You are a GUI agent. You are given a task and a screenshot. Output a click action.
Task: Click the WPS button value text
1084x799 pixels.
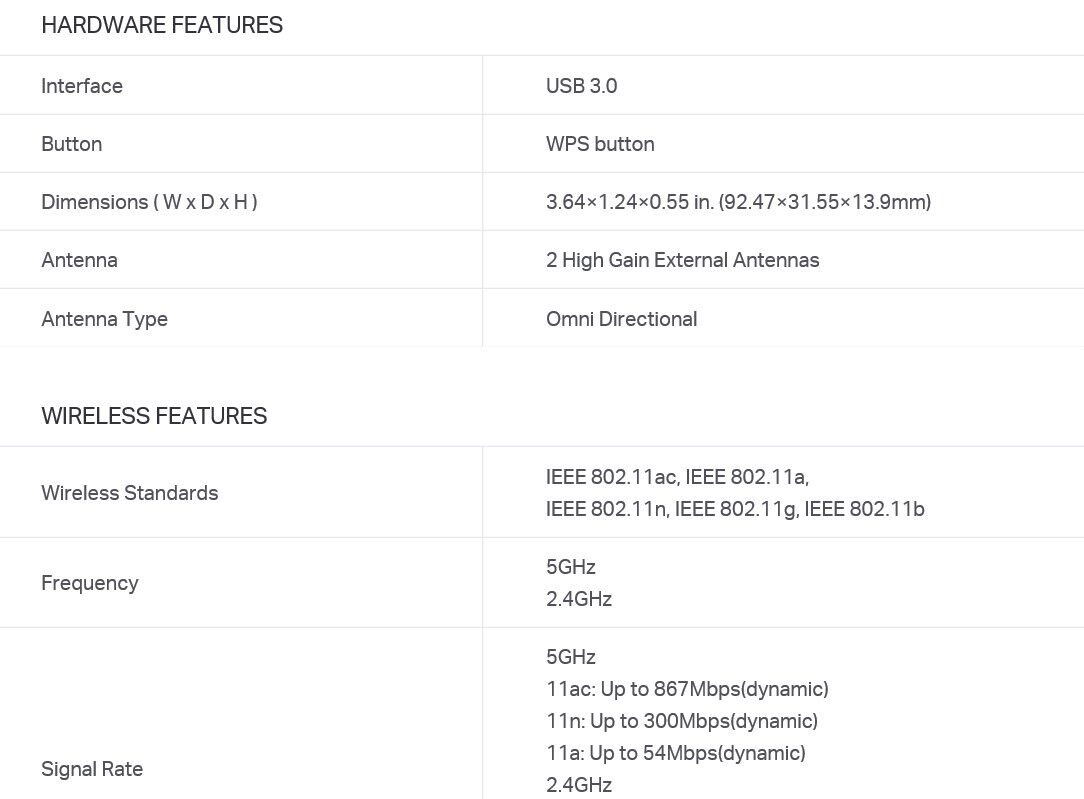600,144
